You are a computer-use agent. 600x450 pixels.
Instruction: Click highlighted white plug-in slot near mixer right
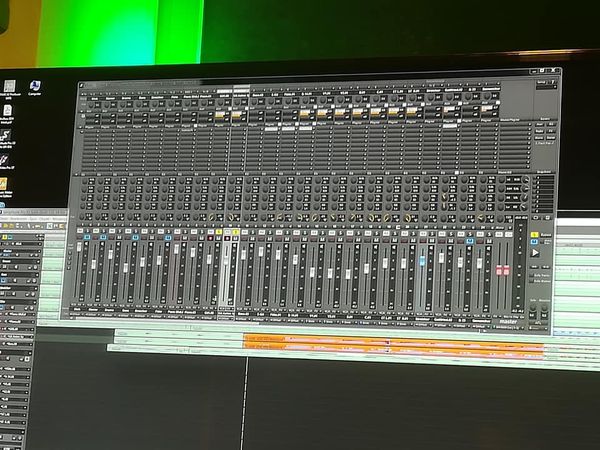450,126
